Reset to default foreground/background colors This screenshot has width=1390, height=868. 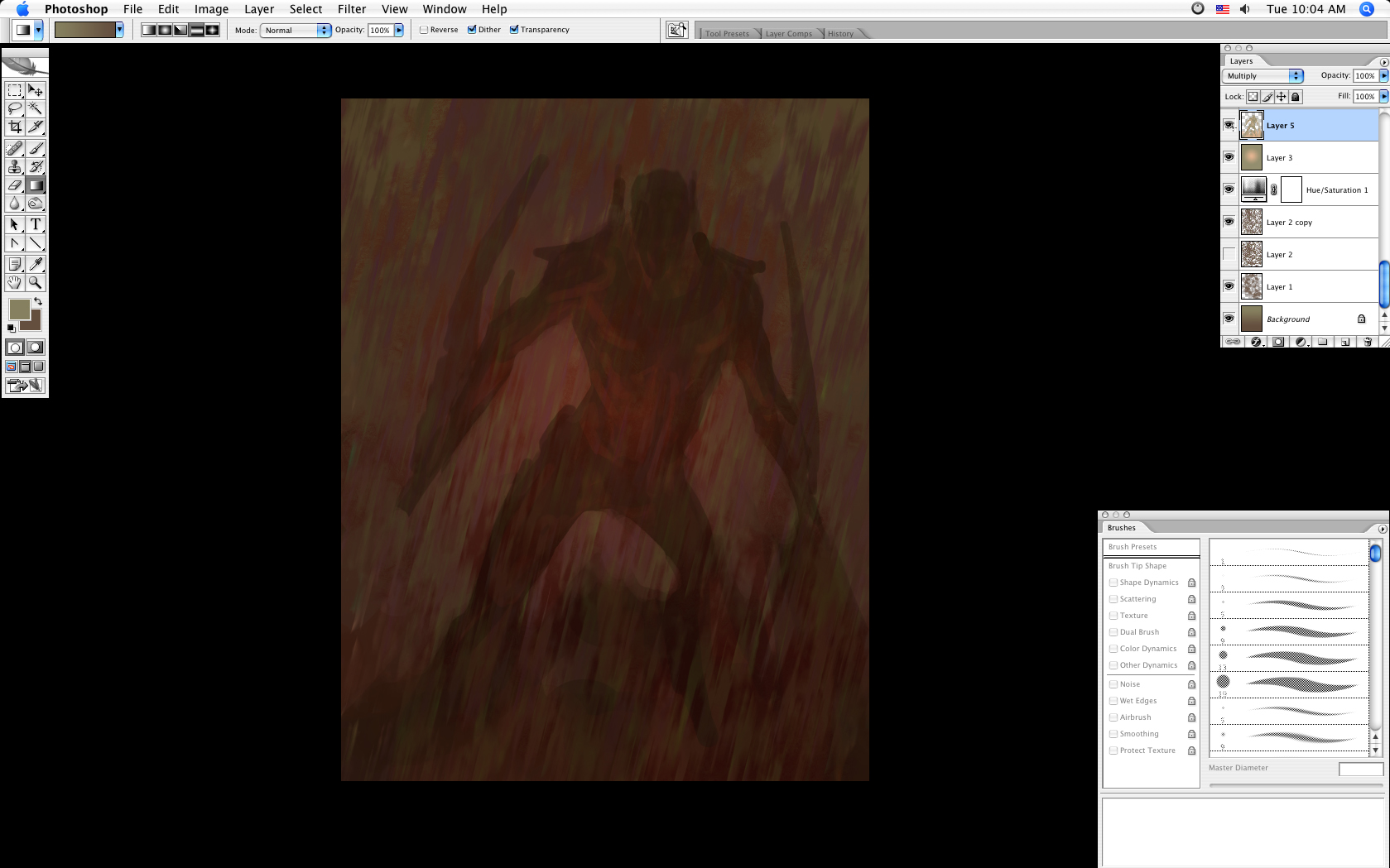click(11, 328)
